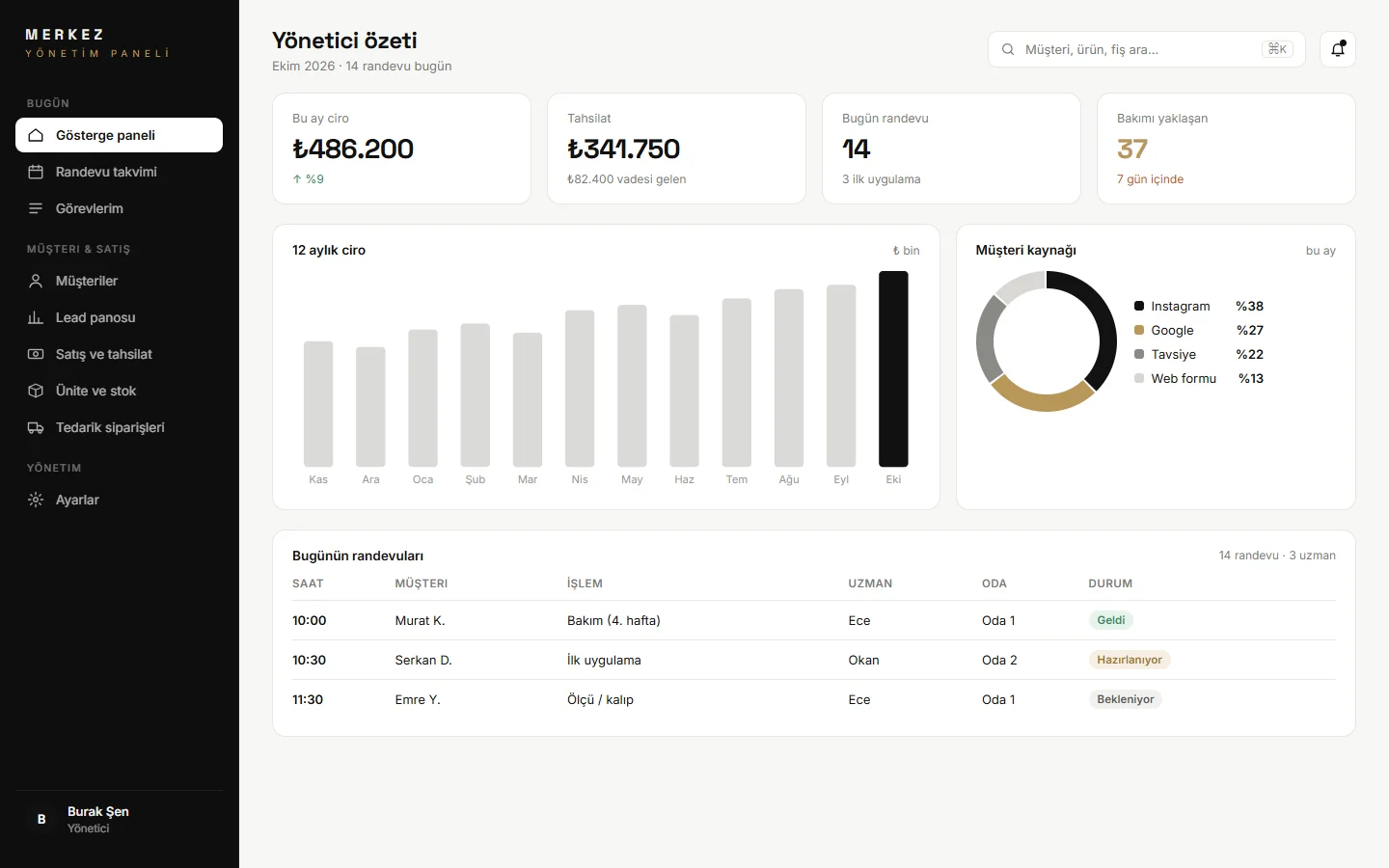
Task: Click the Geldi status badge
Action: click(x=1110, y=620)
